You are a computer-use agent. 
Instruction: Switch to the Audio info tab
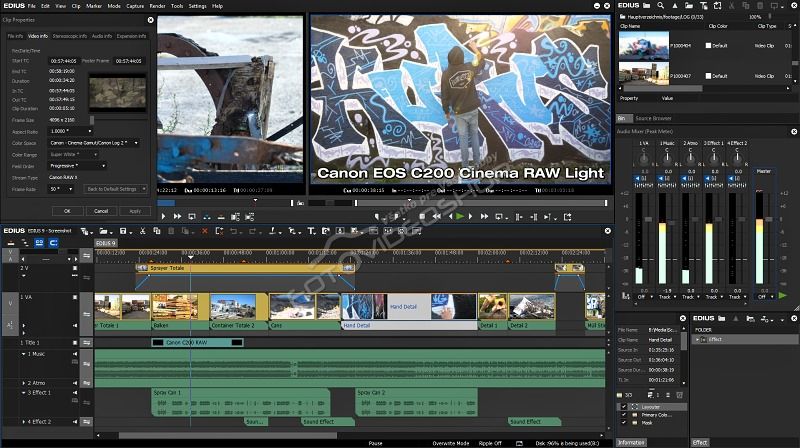pos(102,36)
